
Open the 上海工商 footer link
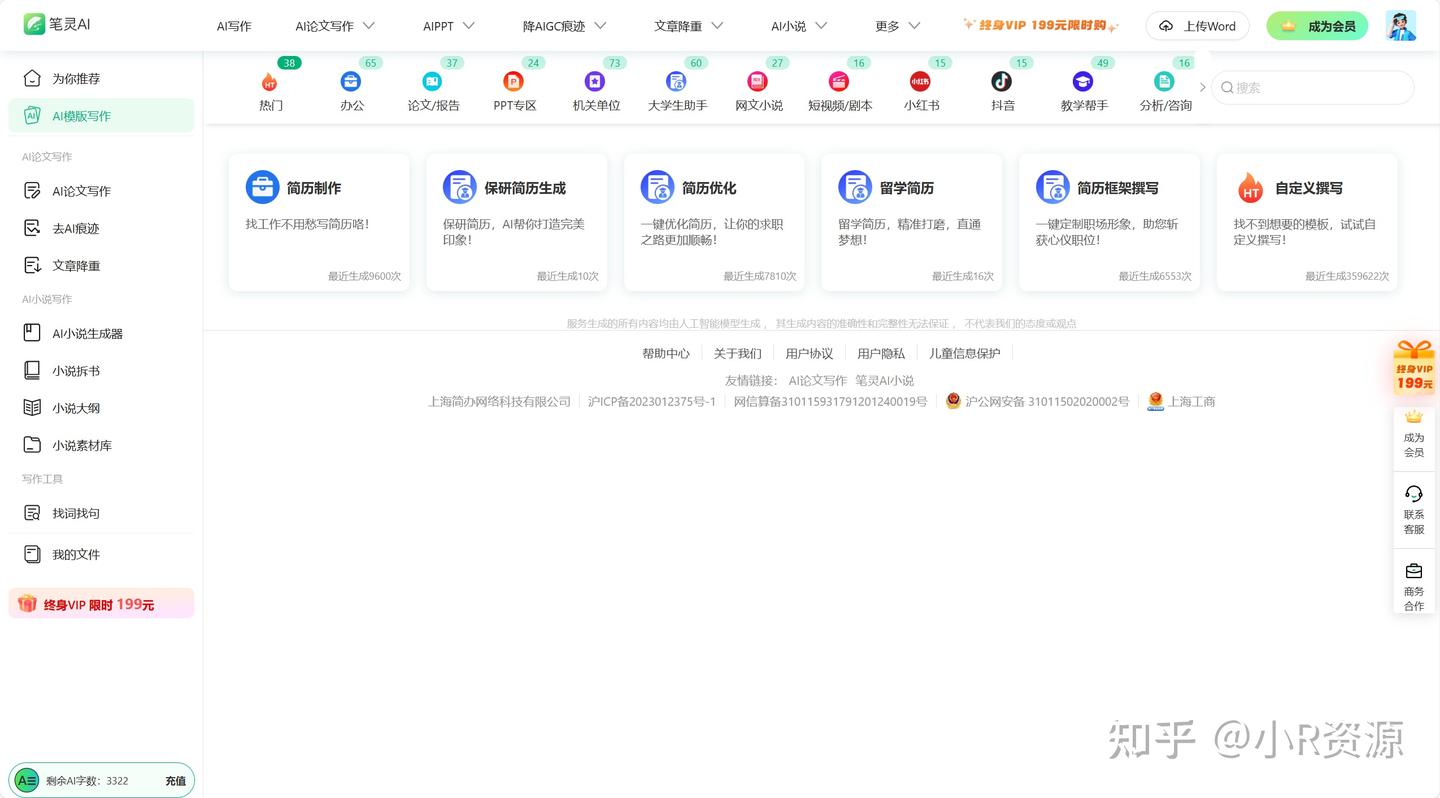click(x=1181, y=401)
